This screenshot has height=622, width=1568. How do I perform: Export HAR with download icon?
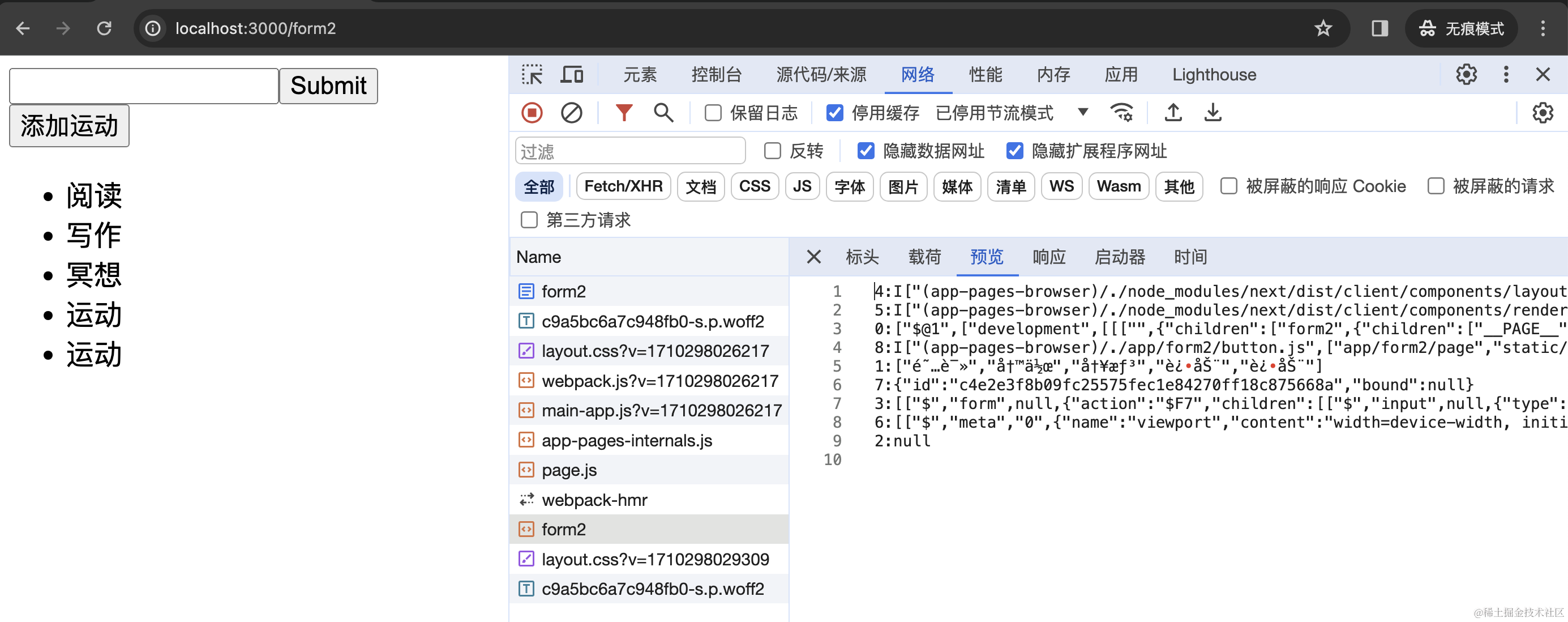(x=1213, y=113)
